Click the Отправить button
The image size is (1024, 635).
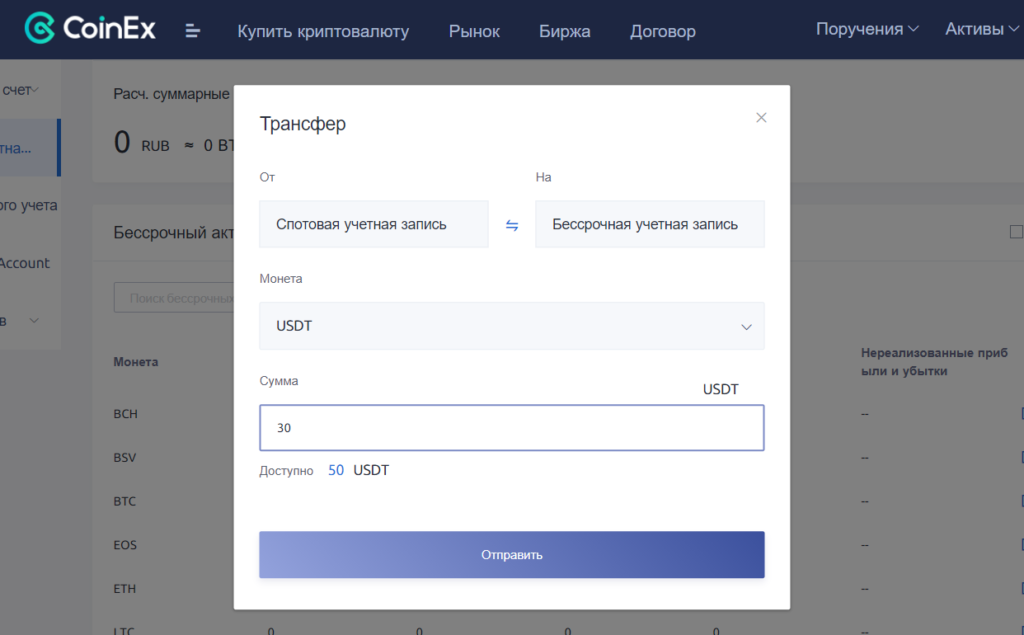pos(511,554)
